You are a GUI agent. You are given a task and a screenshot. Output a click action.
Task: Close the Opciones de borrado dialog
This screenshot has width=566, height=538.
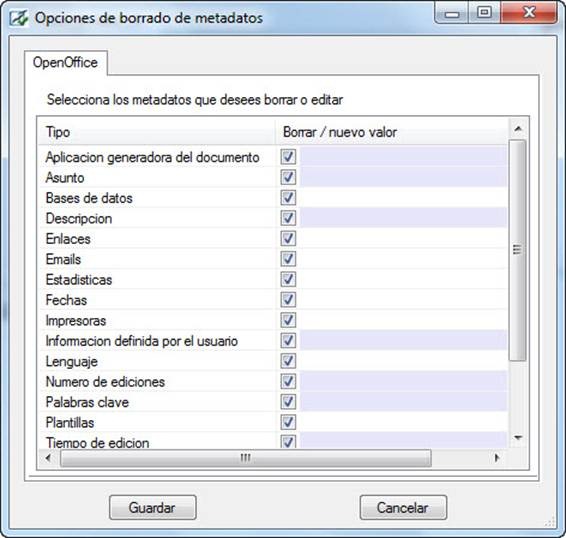(529, 12)
